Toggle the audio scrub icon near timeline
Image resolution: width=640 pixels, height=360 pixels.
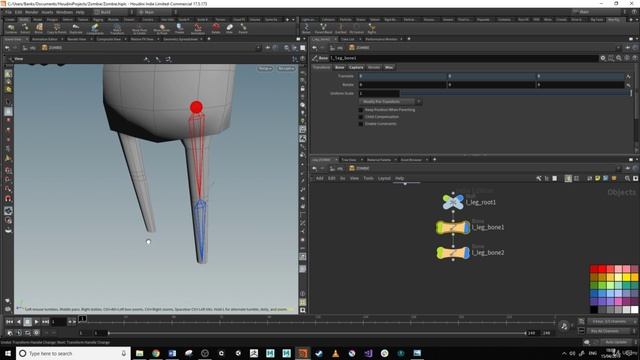[x=564, y=326]
